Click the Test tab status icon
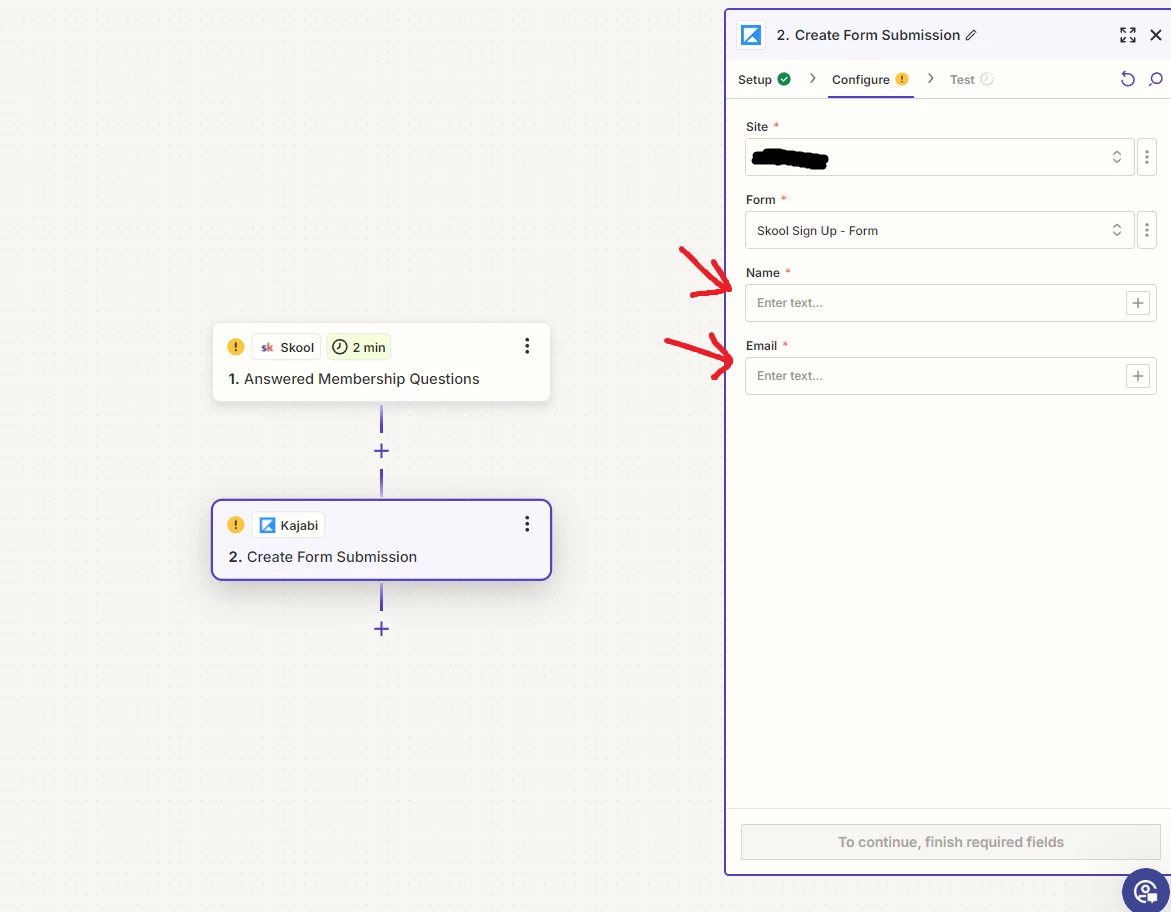 coord(987,79)
